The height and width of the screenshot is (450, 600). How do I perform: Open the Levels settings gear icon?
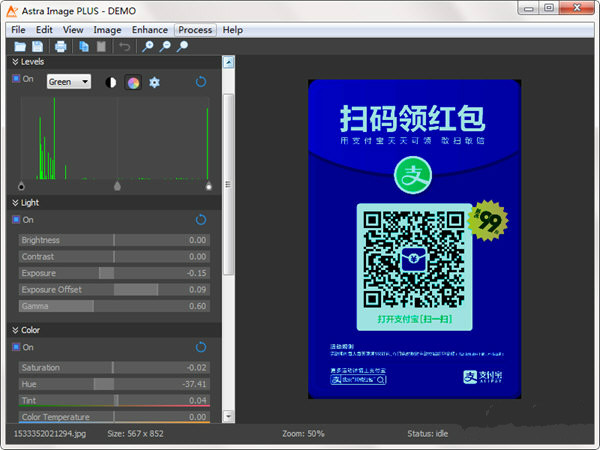tap(154, 82)
